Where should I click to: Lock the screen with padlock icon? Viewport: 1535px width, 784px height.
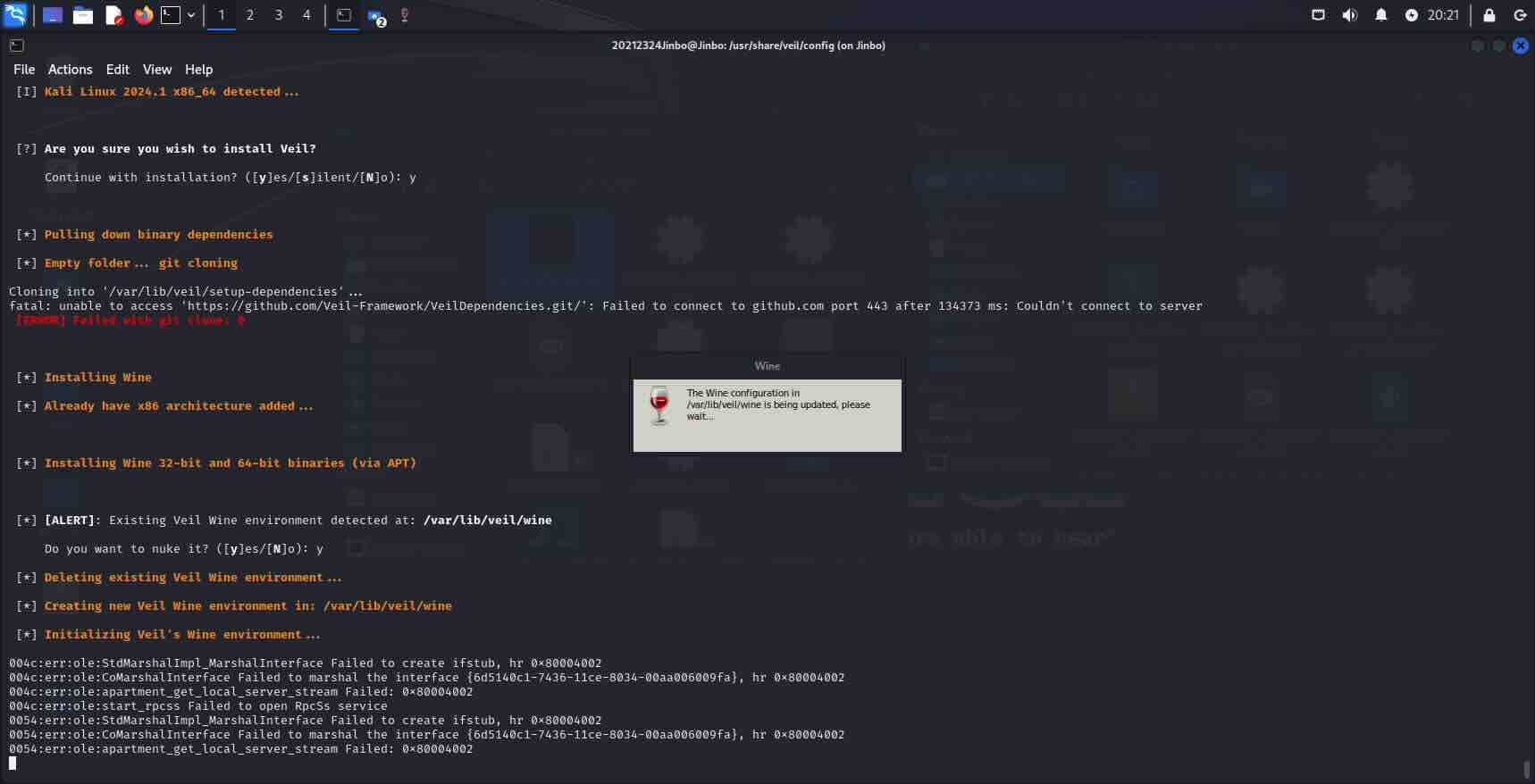(x=1489, y=15)
